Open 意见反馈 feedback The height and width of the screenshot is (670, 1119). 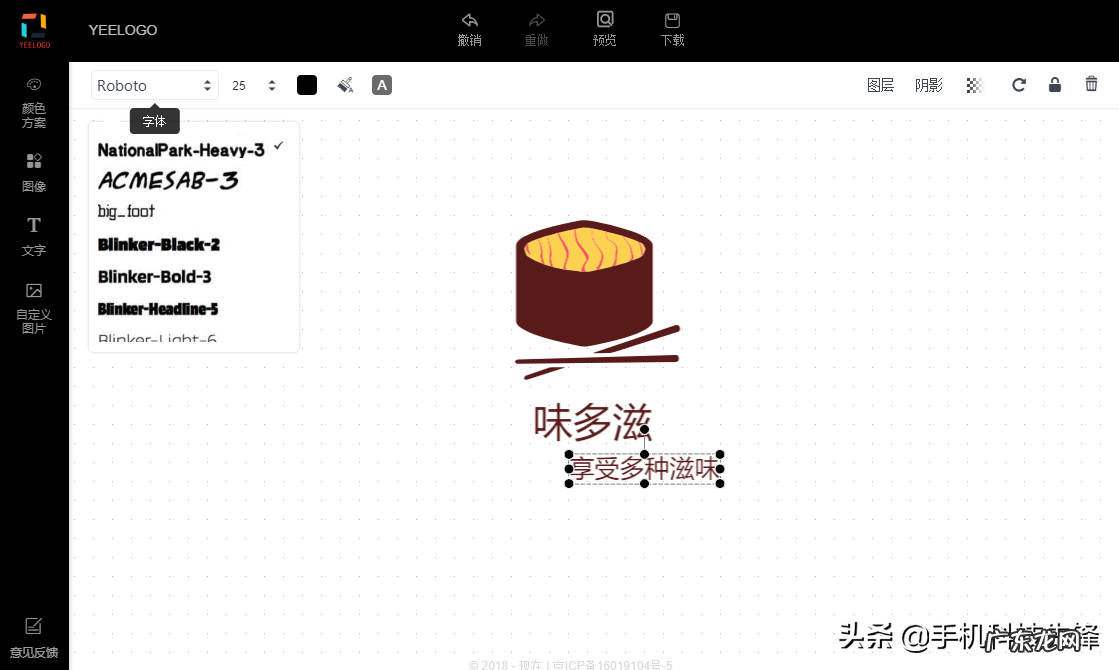(34, 637)
